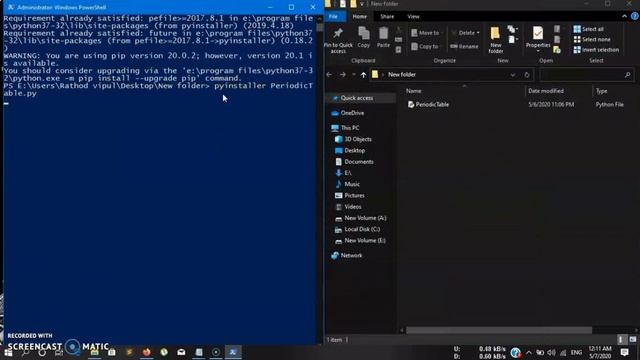Click the Rename button in ribbon
Screen dimensions: 640x360
(464, 46)
